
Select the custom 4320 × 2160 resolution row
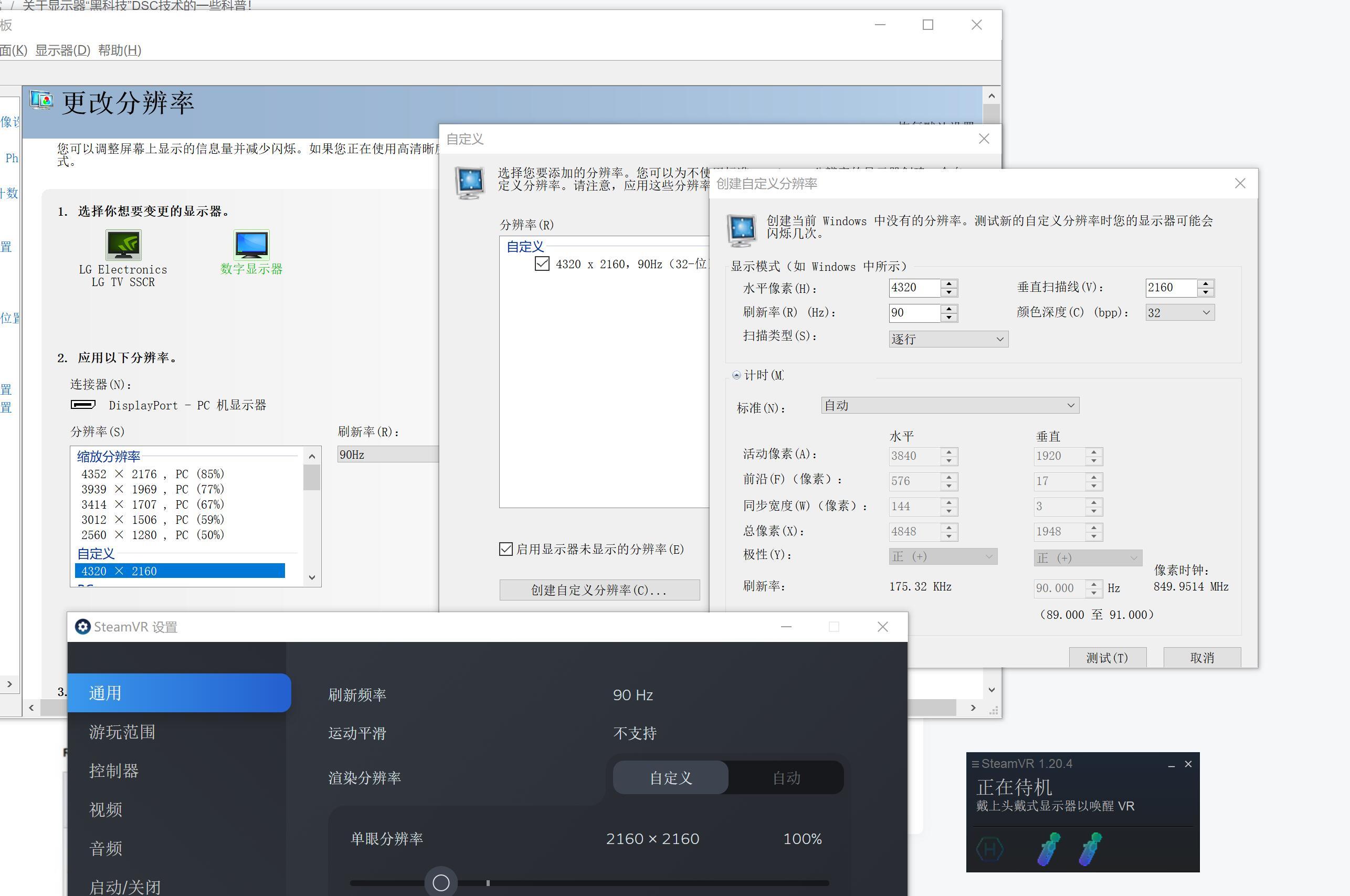[180, 571]
